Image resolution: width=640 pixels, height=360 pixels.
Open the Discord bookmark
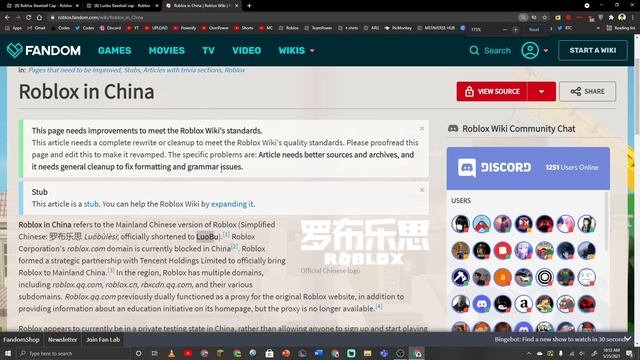(110, 28)
